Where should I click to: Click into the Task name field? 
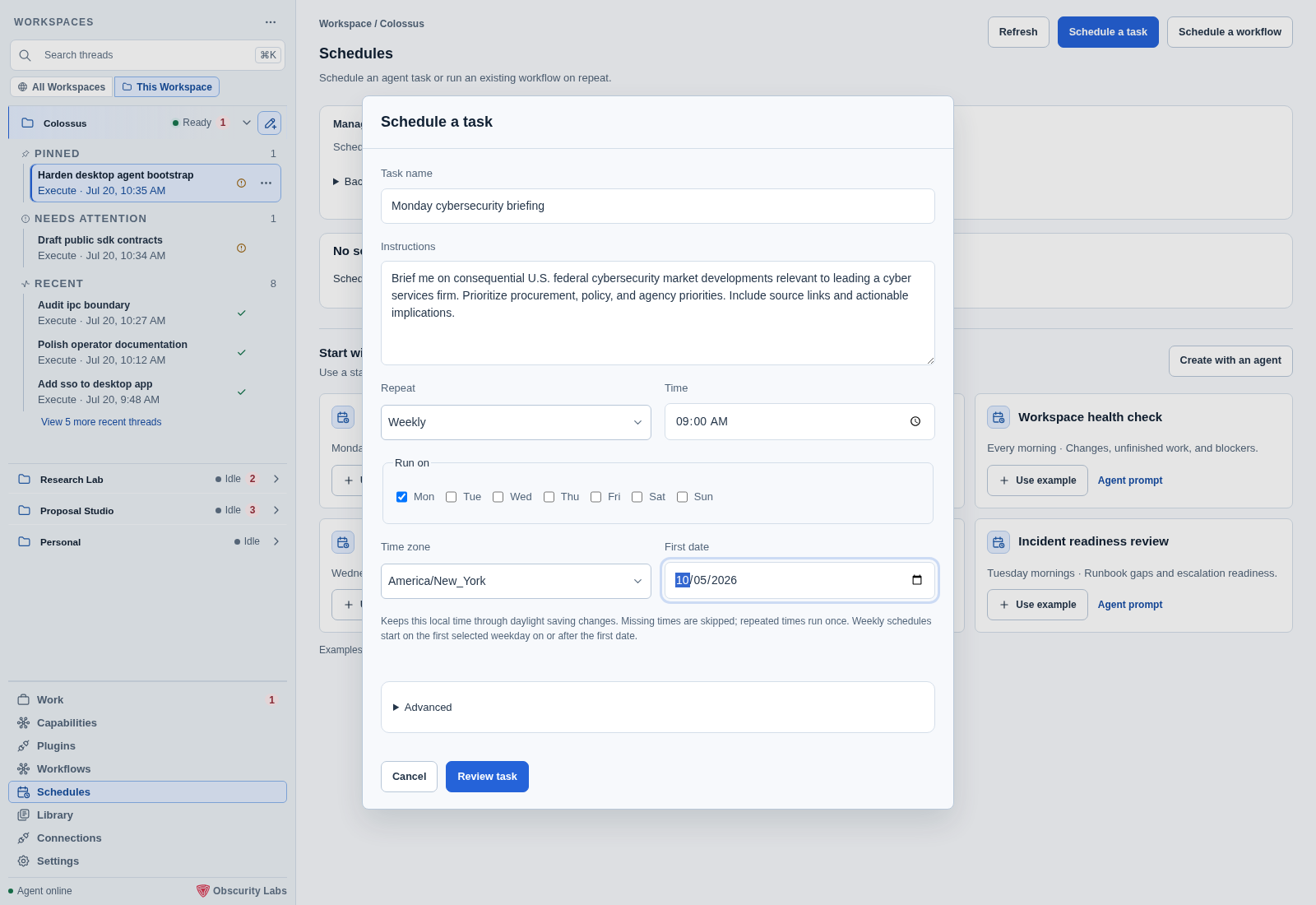pyautogui.click(x=658, y=206)
